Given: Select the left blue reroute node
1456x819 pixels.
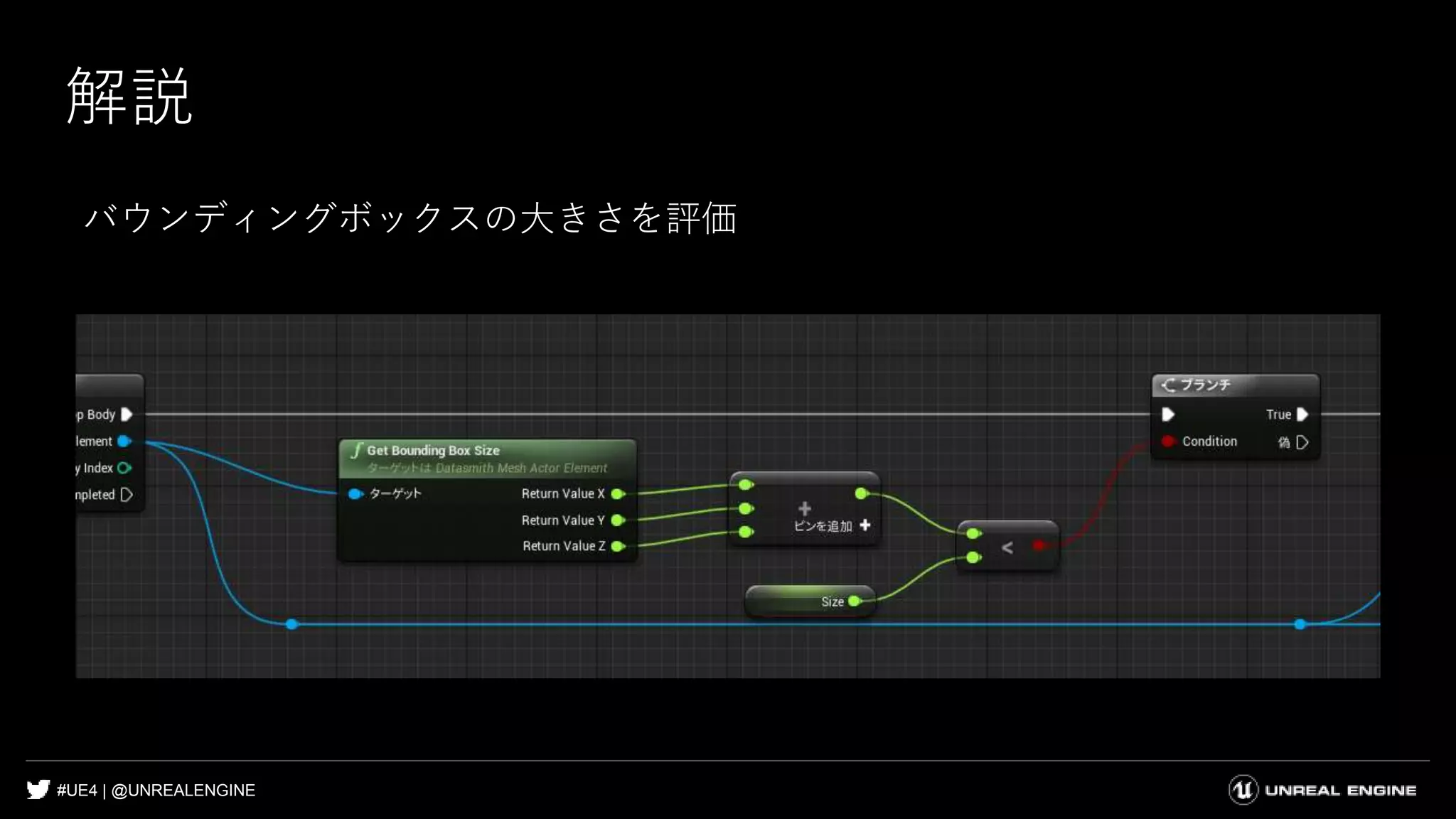Looking at the screenshot, I should [291, 624].
